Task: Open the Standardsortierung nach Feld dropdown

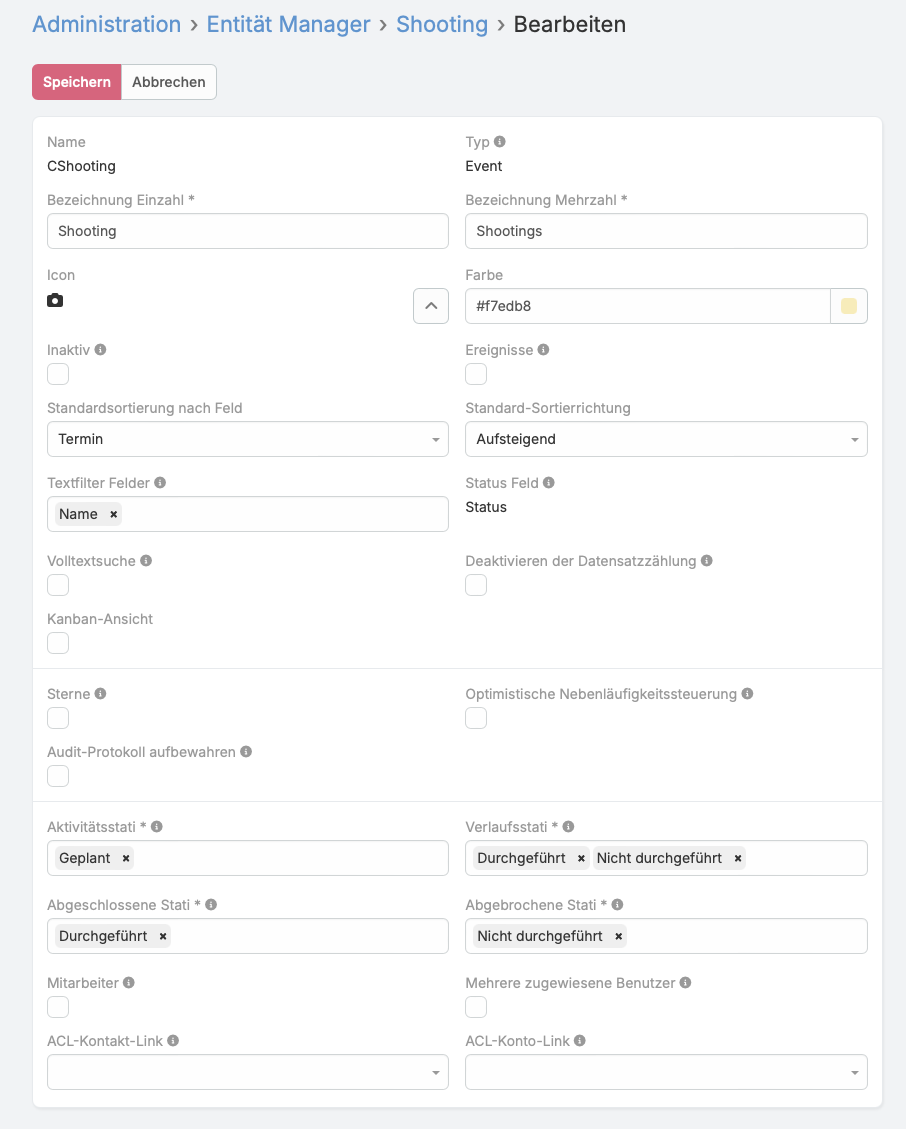Action: 248,439
